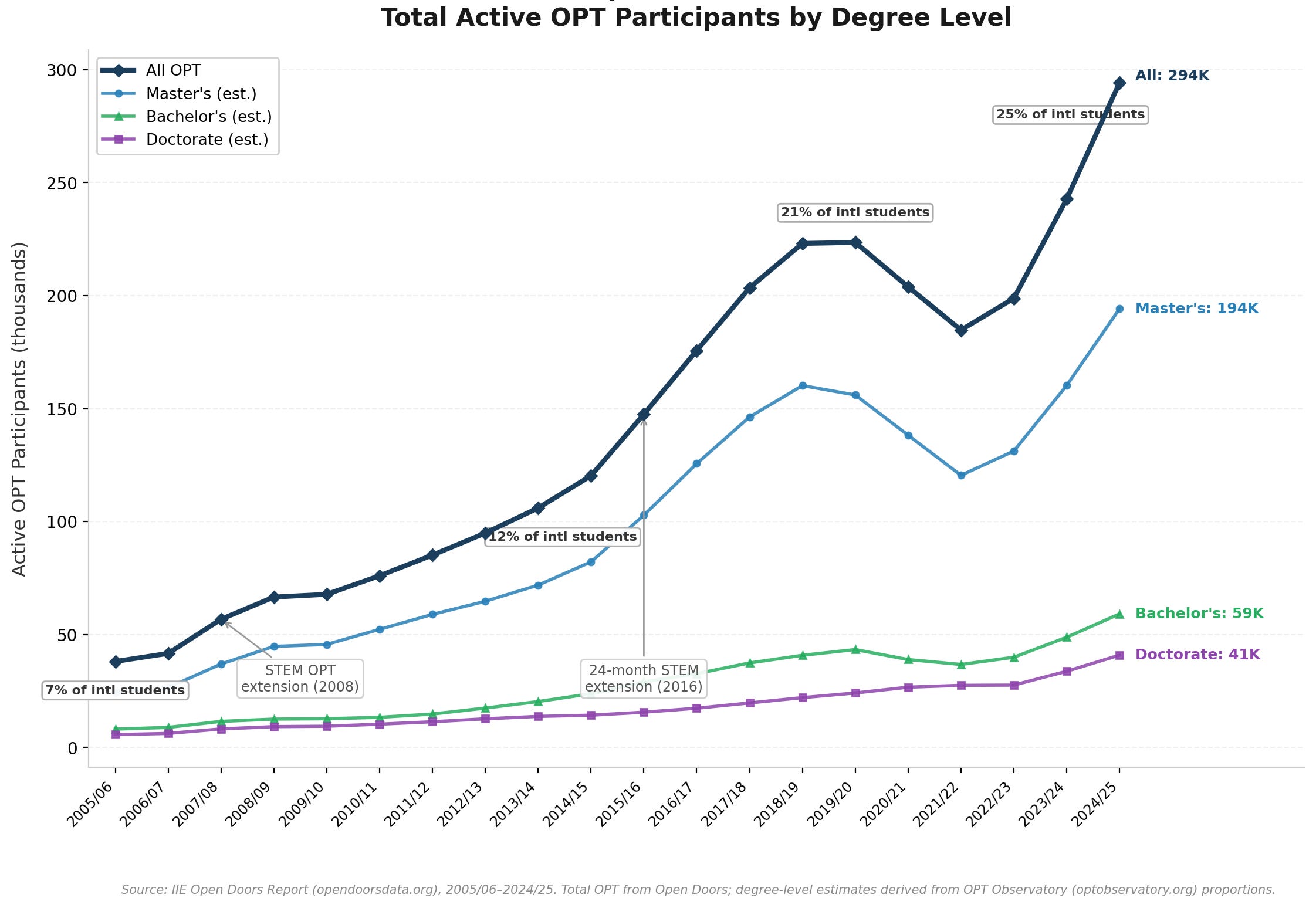Click the chart title text
The image size is (1316, 908).
pyautogui.click(x=696, y=18)
